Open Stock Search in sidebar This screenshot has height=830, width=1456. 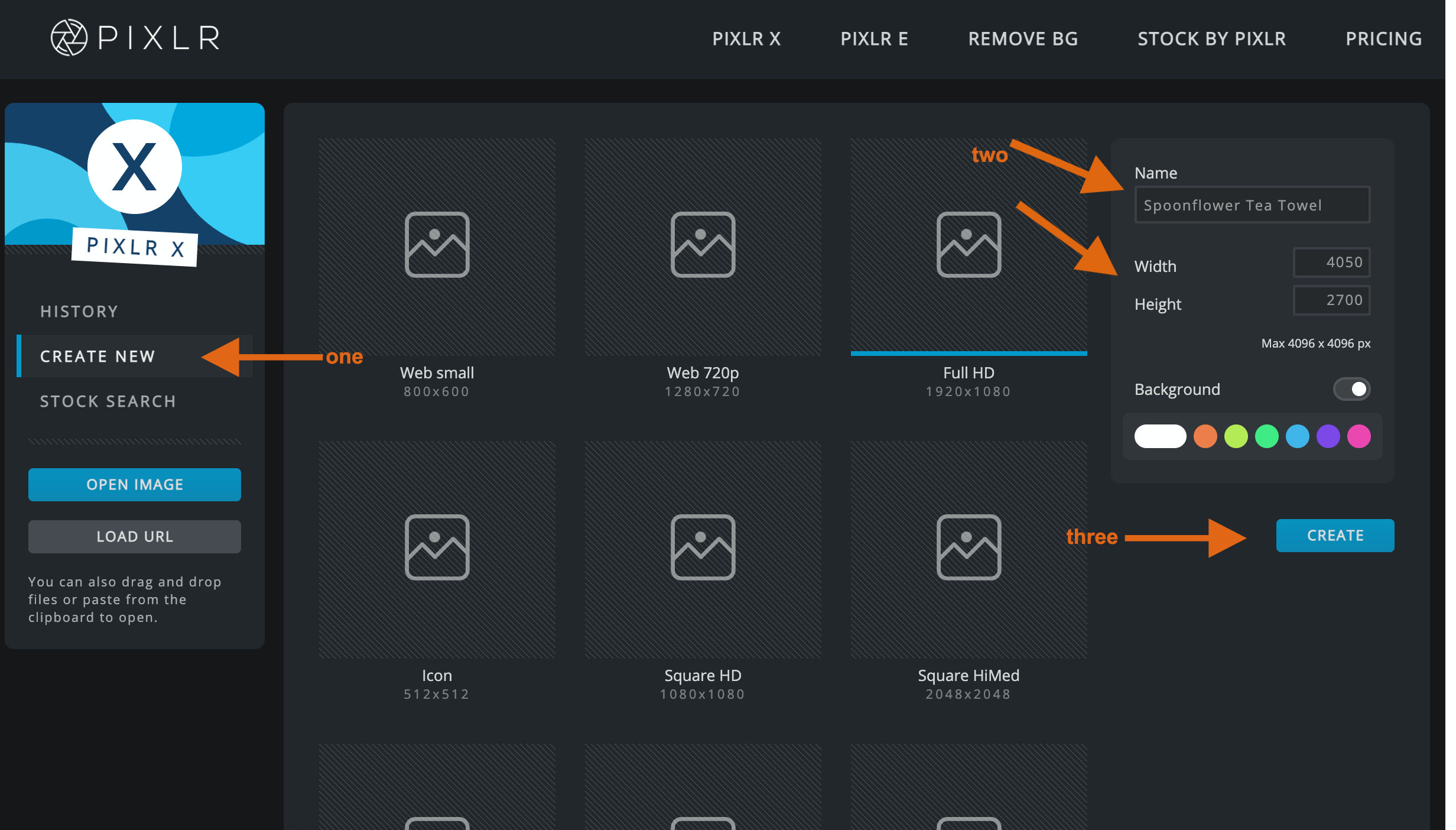[108, 401]
